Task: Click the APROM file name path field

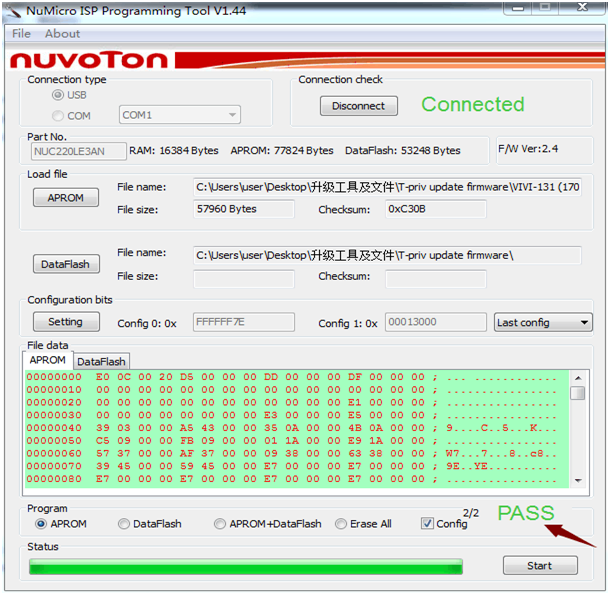Action: tap(387, 187)
